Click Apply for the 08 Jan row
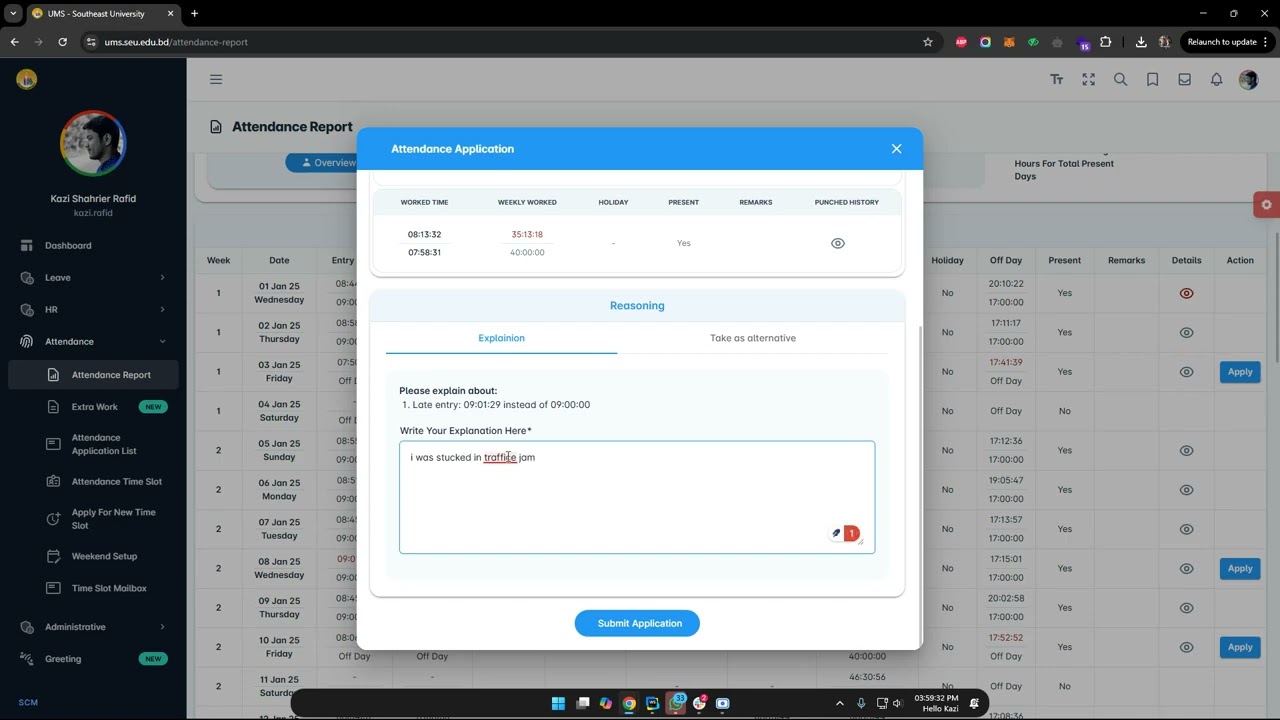The width and height of the screenshot is (1280, 720). point(1240,569)
